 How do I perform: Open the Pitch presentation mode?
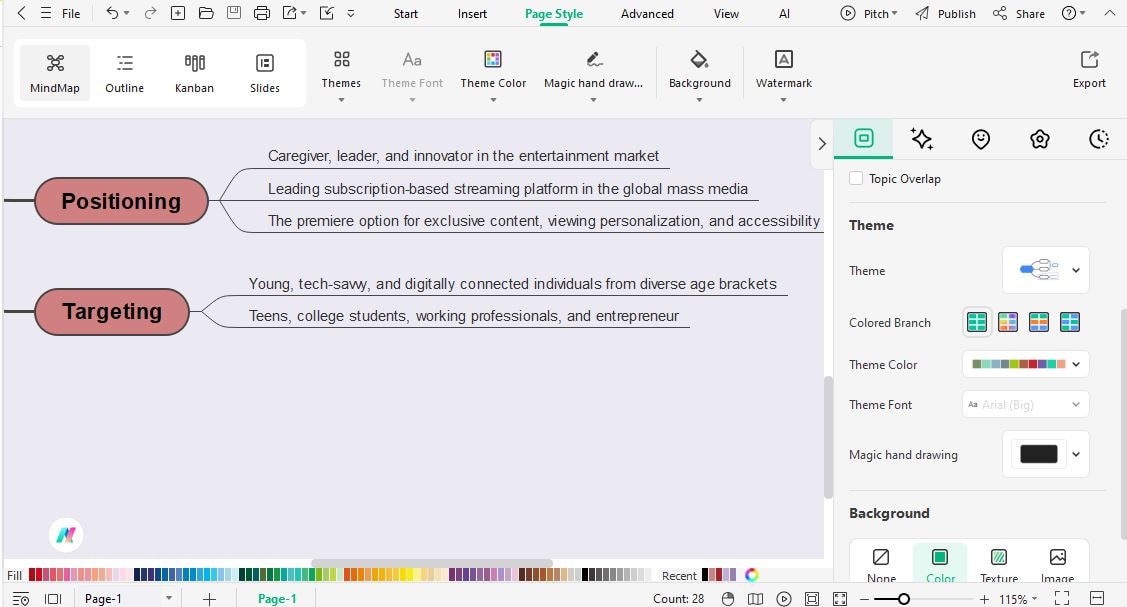[x=869, y=13]
